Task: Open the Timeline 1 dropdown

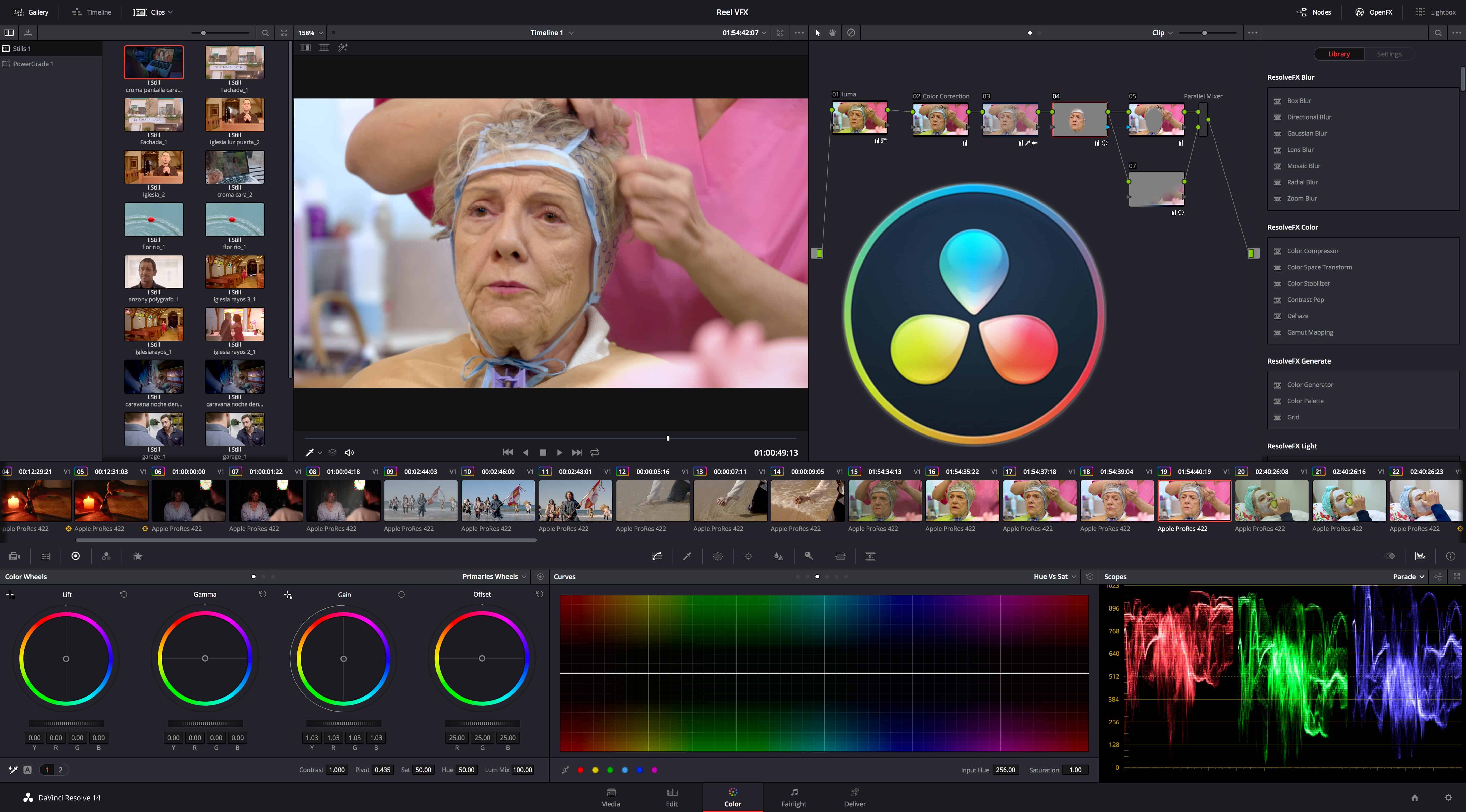Action: coord(552,33)
